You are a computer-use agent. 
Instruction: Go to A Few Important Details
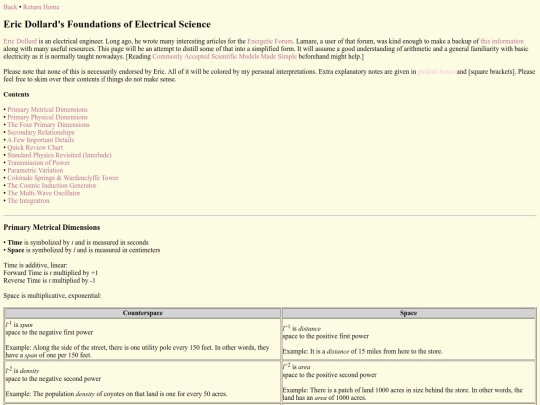point(41,140)
